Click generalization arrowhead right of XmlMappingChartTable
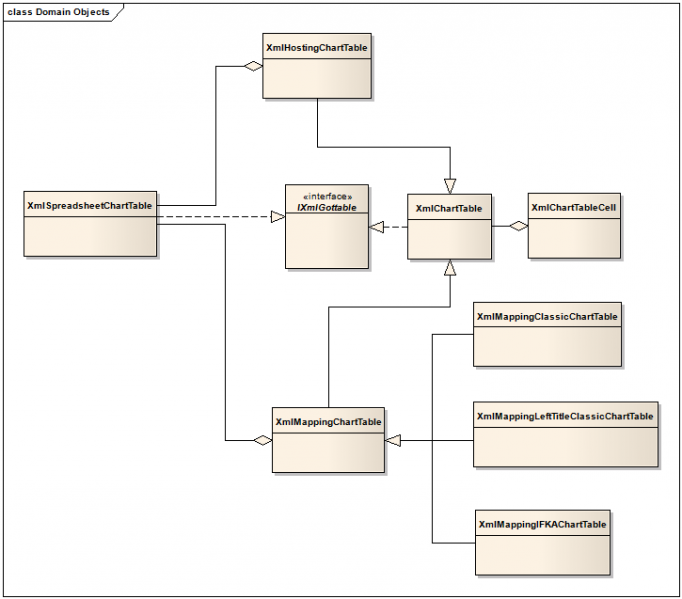 394,439
